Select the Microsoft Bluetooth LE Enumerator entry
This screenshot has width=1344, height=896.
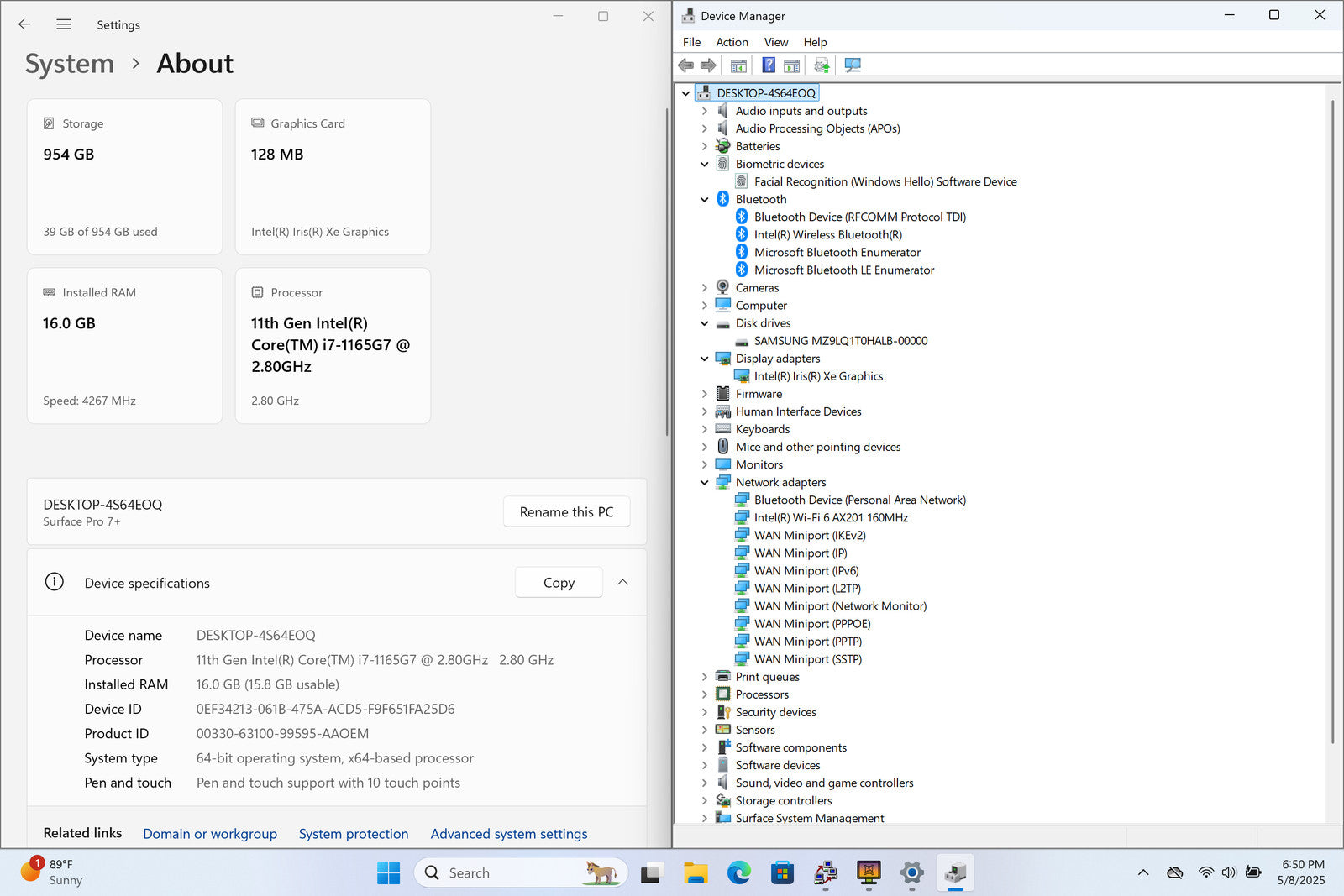point(844,270)
